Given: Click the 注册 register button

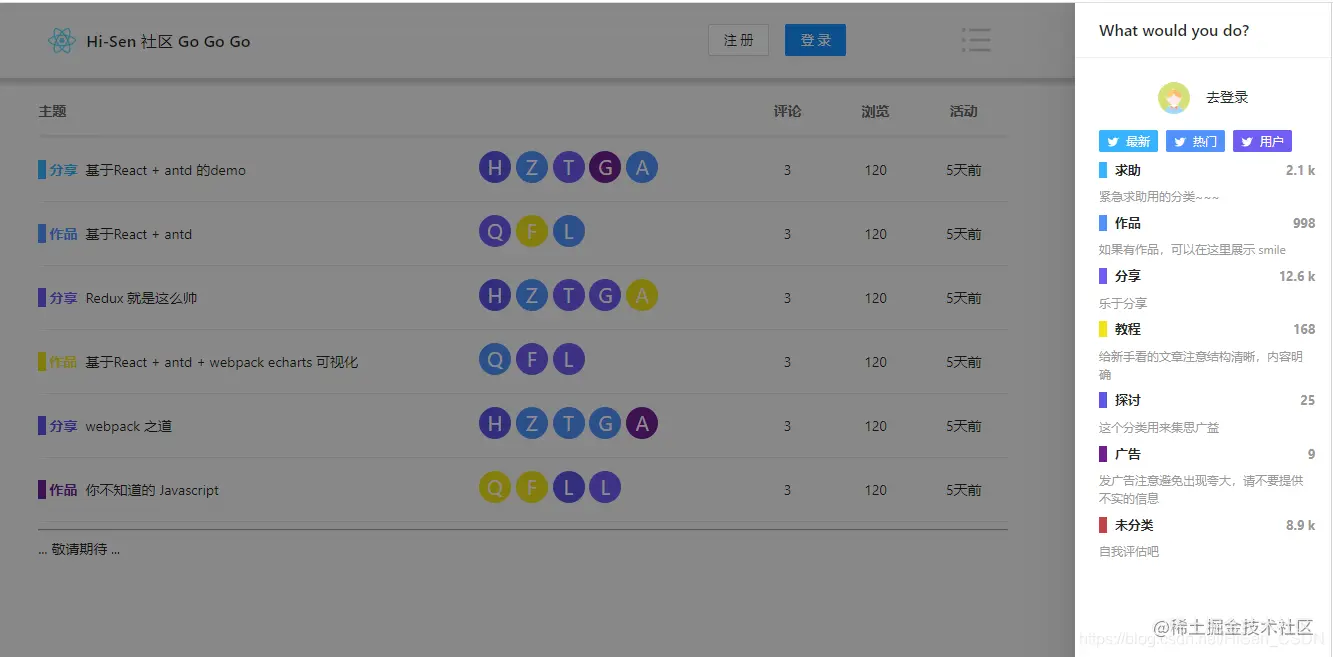Looking at the screenshot, I should [738, 40].
